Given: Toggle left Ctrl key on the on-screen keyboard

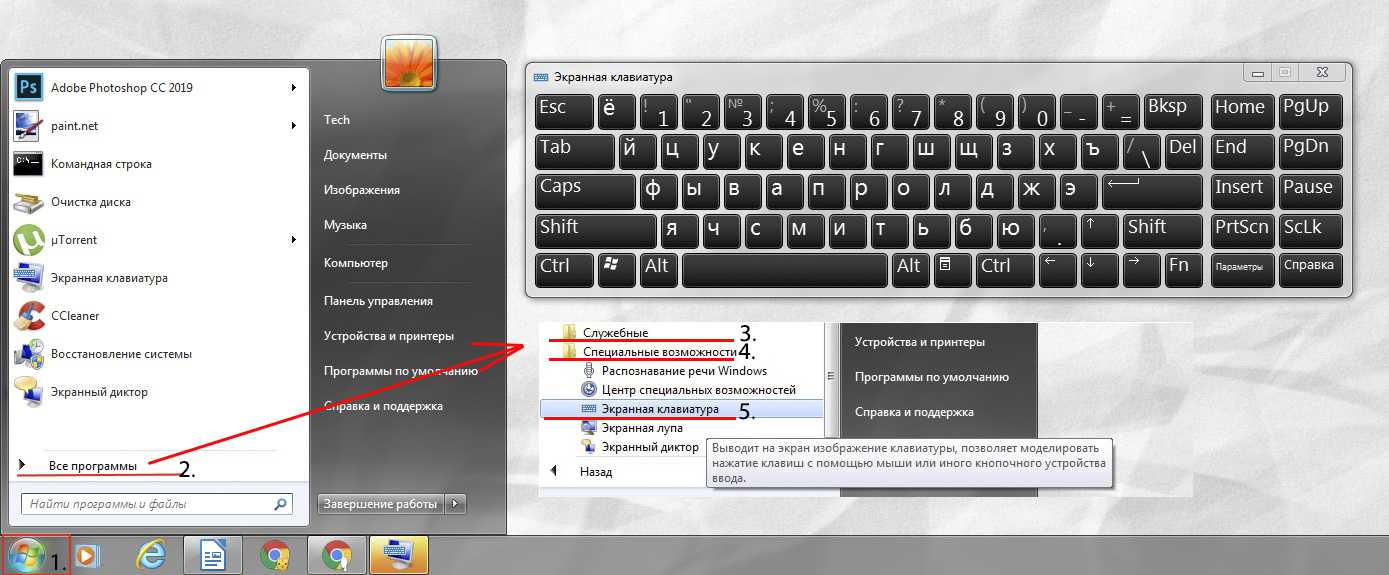Looking at the screenshot, I should tap(564, 271).
